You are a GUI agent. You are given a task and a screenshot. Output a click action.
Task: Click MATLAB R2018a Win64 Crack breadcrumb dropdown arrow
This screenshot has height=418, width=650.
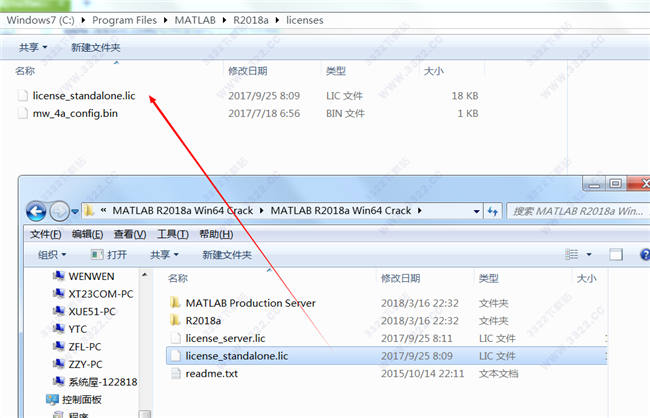coord(420,211)
